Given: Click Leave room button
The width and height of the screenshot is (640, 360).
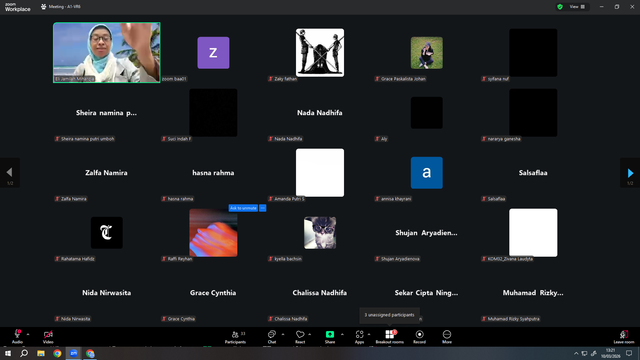Looking at the screenshot, I should coord(624,337).
